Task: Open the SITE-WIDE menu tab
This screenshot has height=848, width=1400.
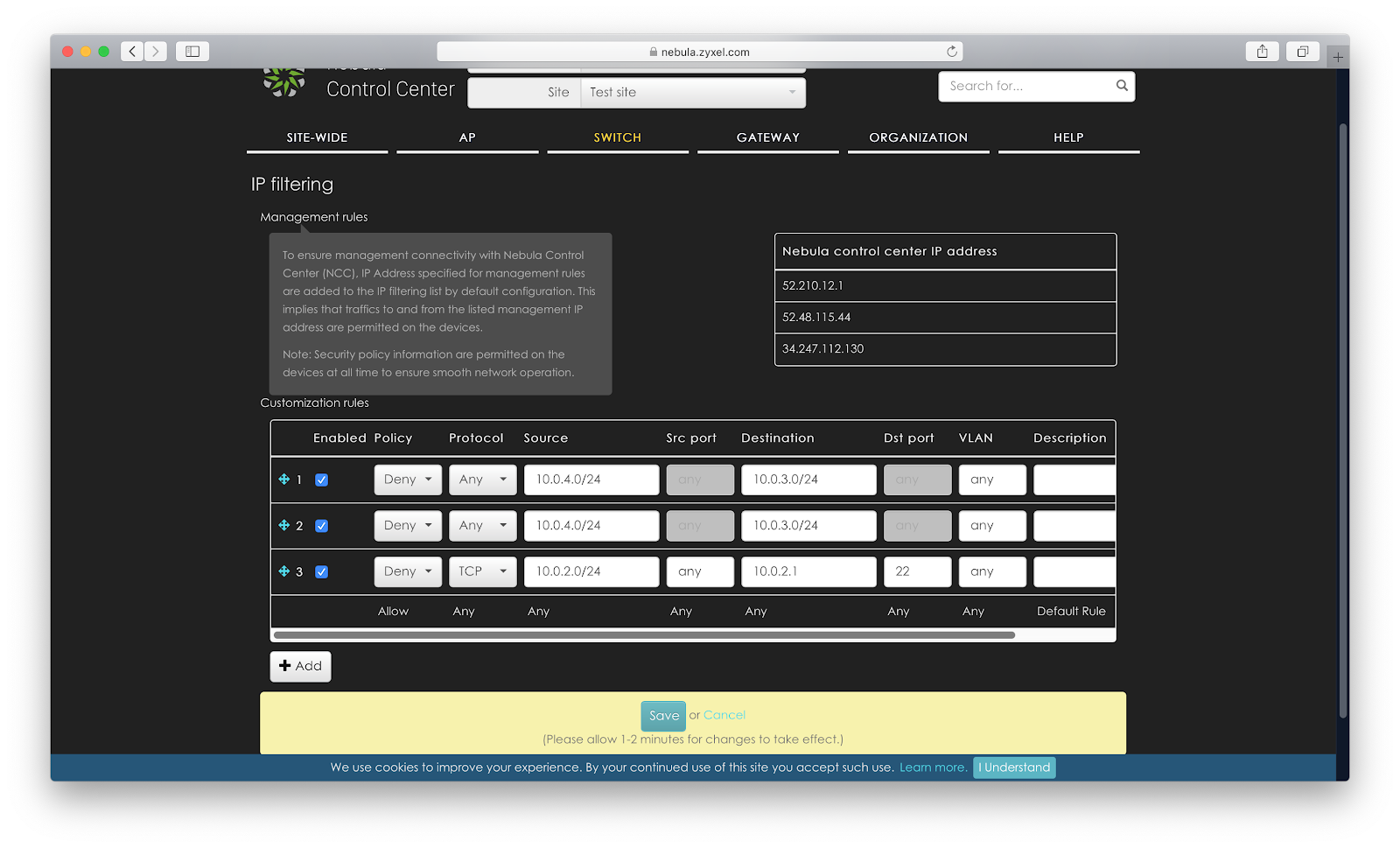Action: 317,137
